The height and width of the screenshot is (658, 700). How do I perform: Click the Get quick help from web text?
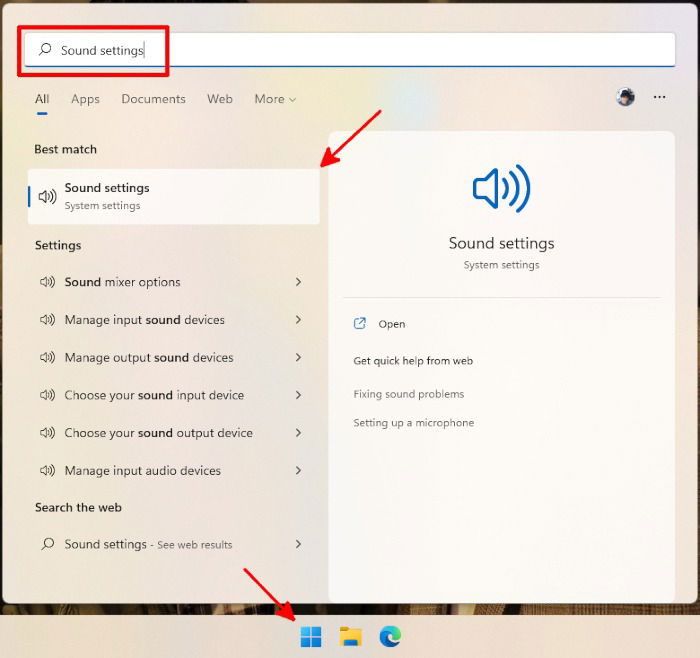coord(413,361)
